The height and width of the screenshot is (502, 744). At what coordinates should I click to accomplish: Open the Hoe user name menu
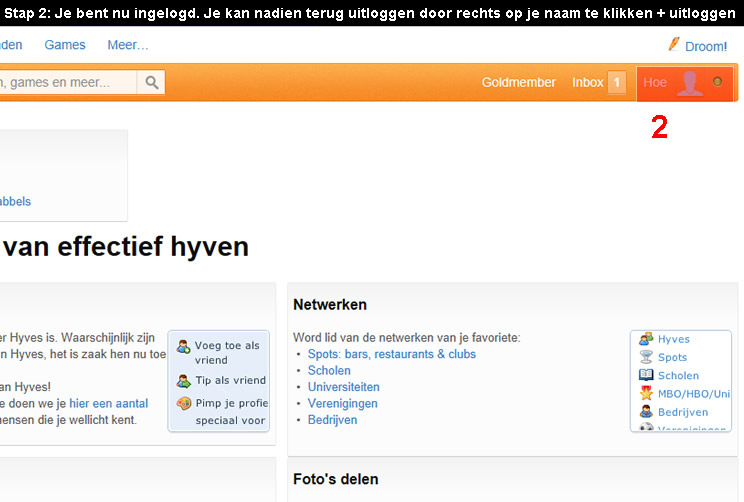click(655, 83)
